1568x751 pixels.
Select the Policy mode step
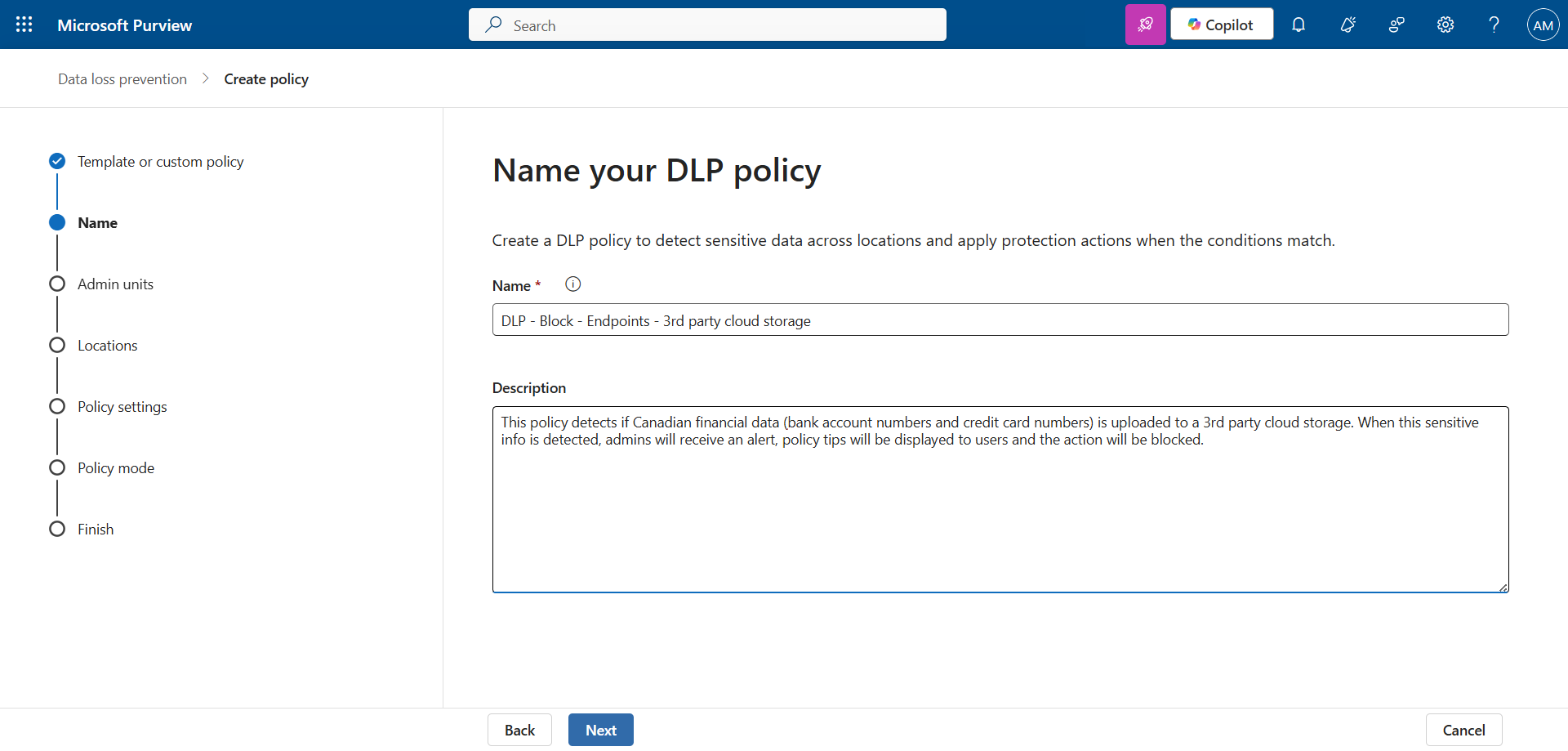click(115, 468)
